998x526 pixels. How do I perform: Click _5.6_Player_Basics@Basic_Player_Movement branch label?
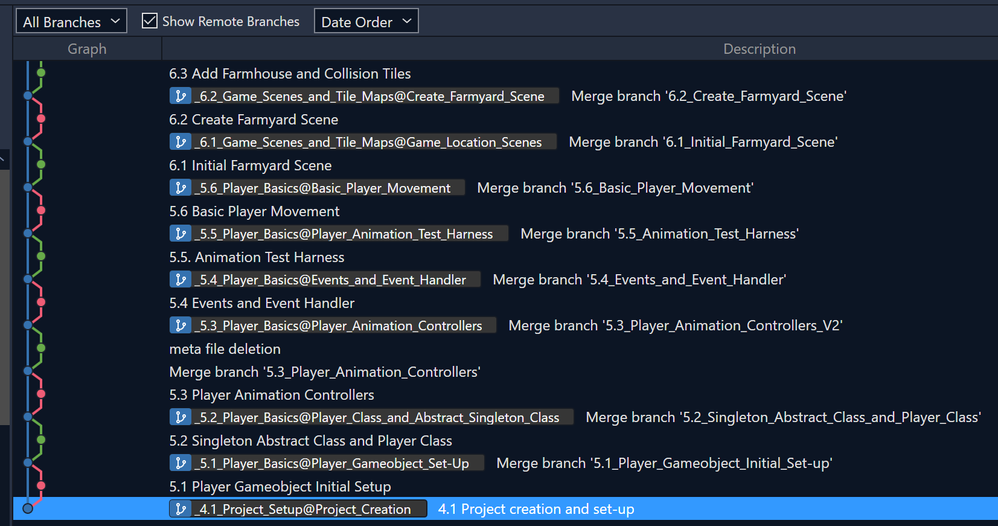coord(317,188)
